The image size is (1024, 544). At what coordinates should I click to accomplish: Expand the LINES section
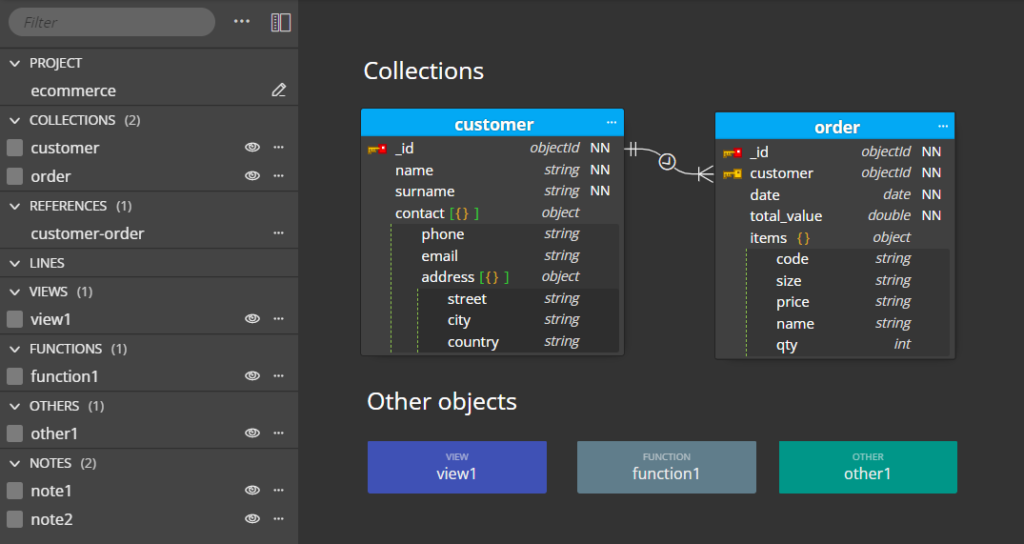[x=15, y=263]
